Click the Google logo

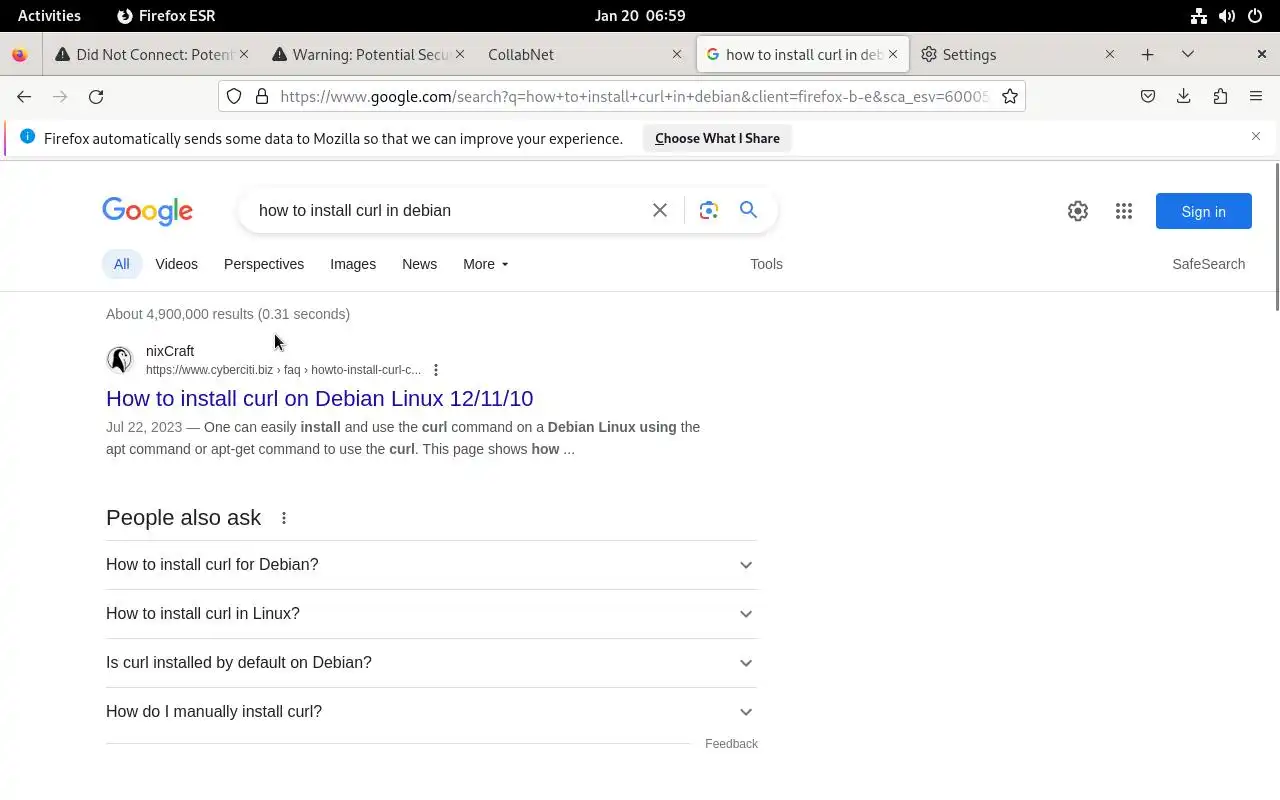tap(147, 211)
